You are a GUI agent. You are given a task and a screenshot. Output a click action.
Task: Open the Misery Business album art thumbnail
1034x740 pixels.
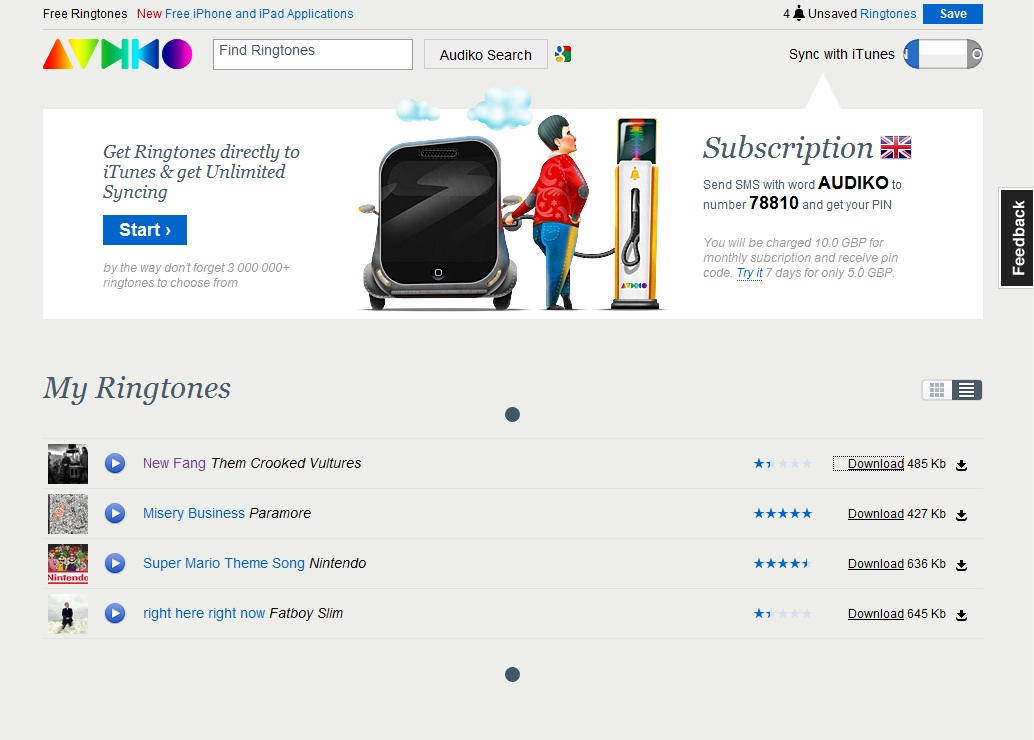pos(68,514)
